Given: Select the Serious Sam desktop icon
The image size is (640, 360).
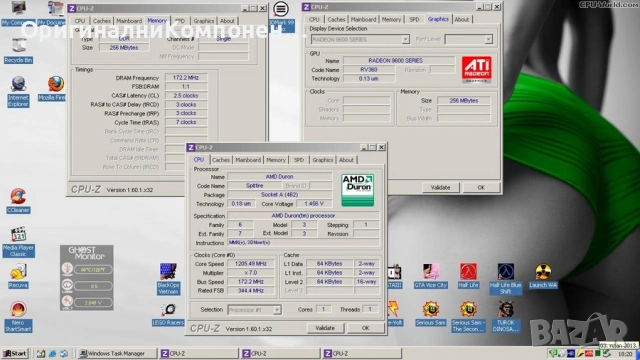Looking at the screenshot, I should (x=431, y=313).
